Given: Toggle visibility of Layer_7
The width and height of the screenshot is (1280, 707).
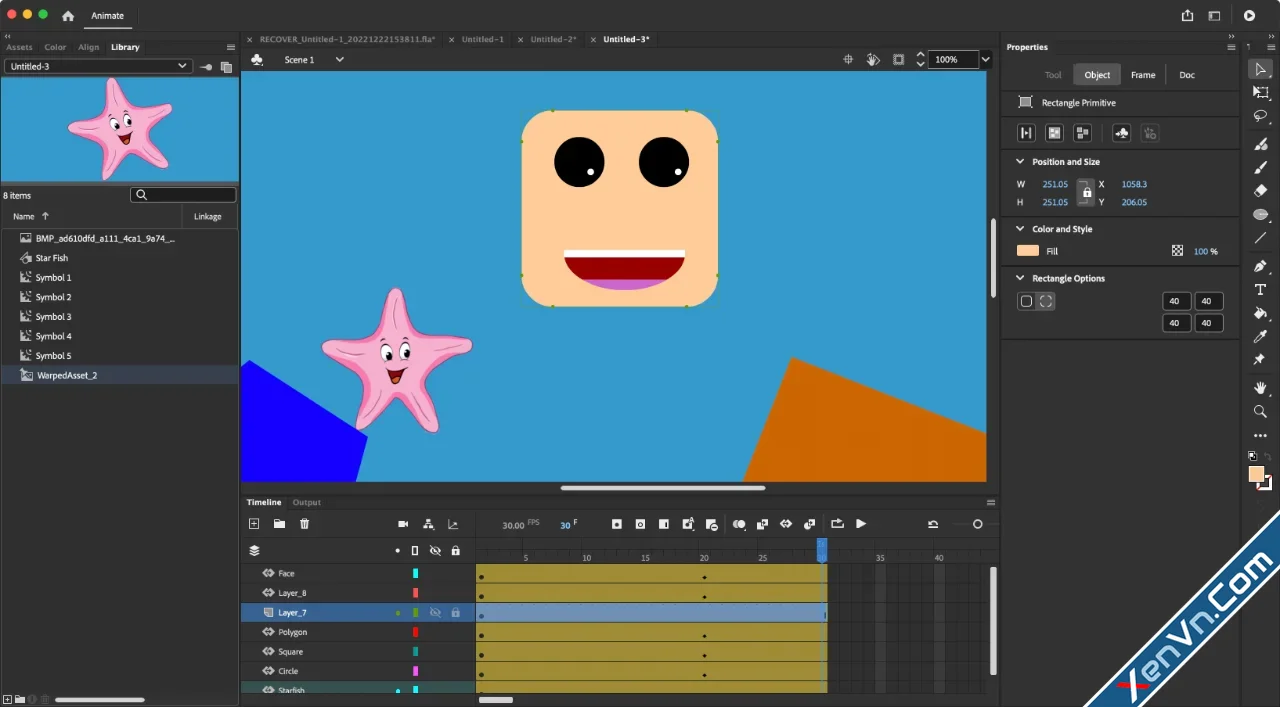Looking at the screenshot, I should tap(435, 612).
